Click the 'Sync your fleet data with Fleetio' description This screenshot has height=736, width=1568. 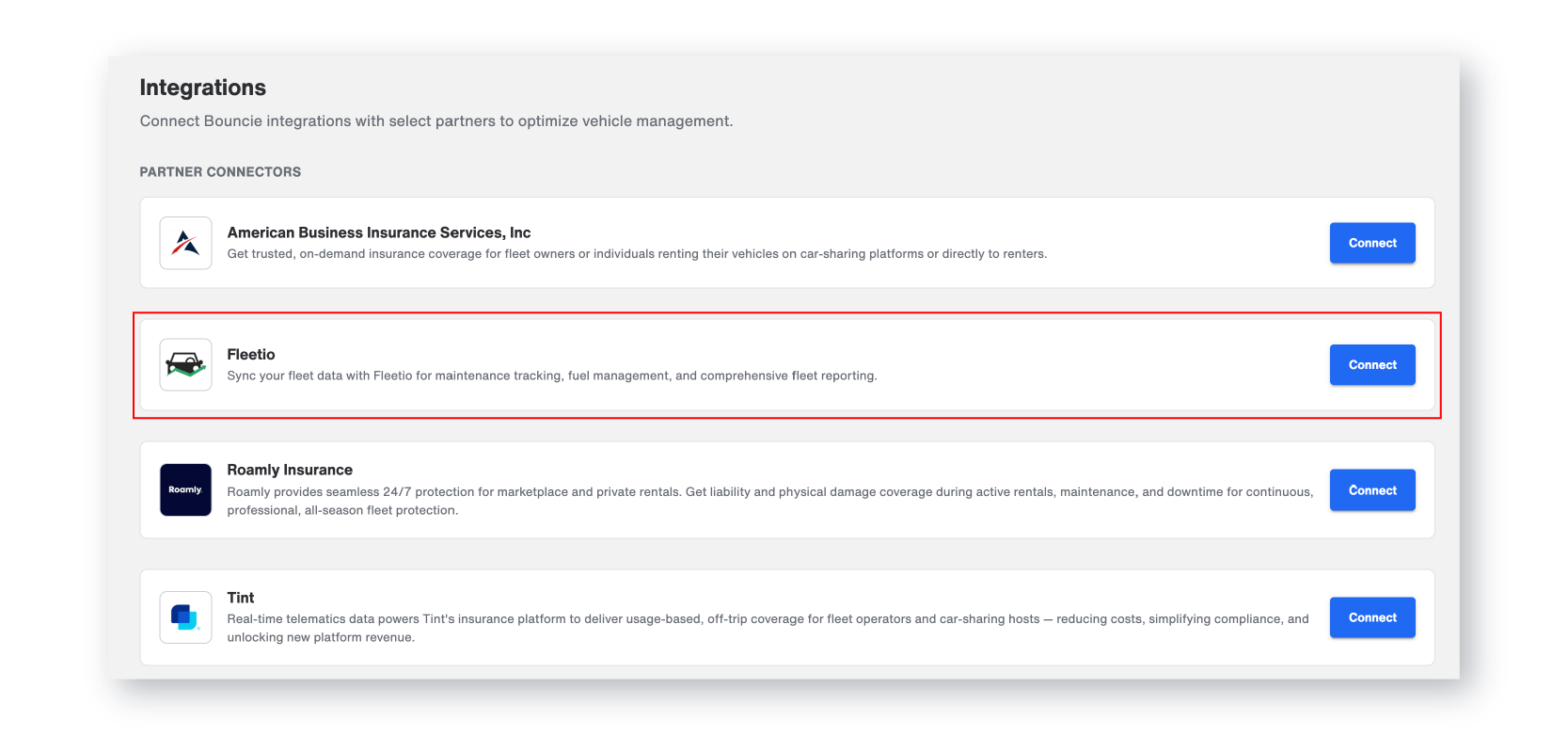552,376
